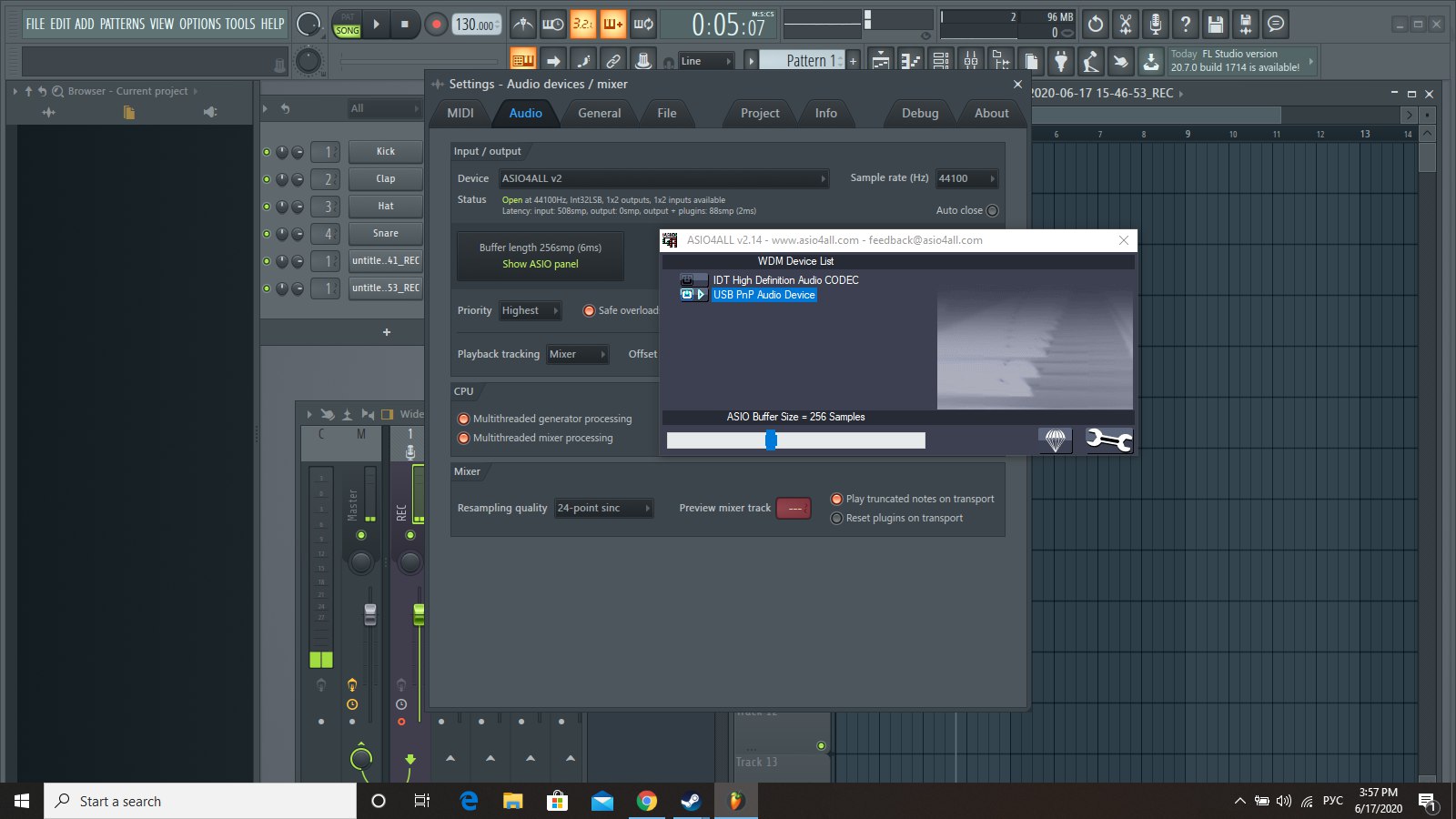Toggle the Browser view icon
The height and width of the screenshot is (819, 1456).
(1001, 61)
